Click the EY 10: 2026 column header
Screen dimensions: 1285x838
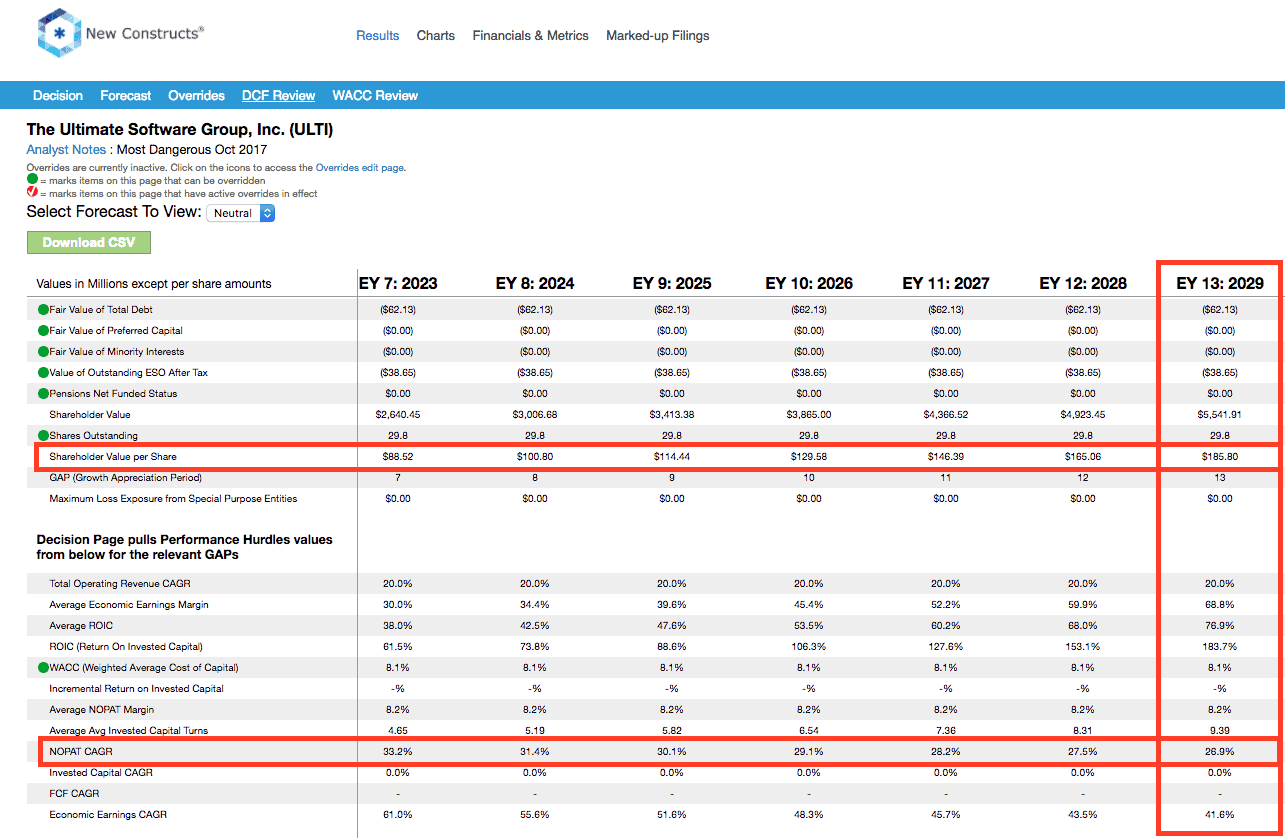[x=808, y=283]
